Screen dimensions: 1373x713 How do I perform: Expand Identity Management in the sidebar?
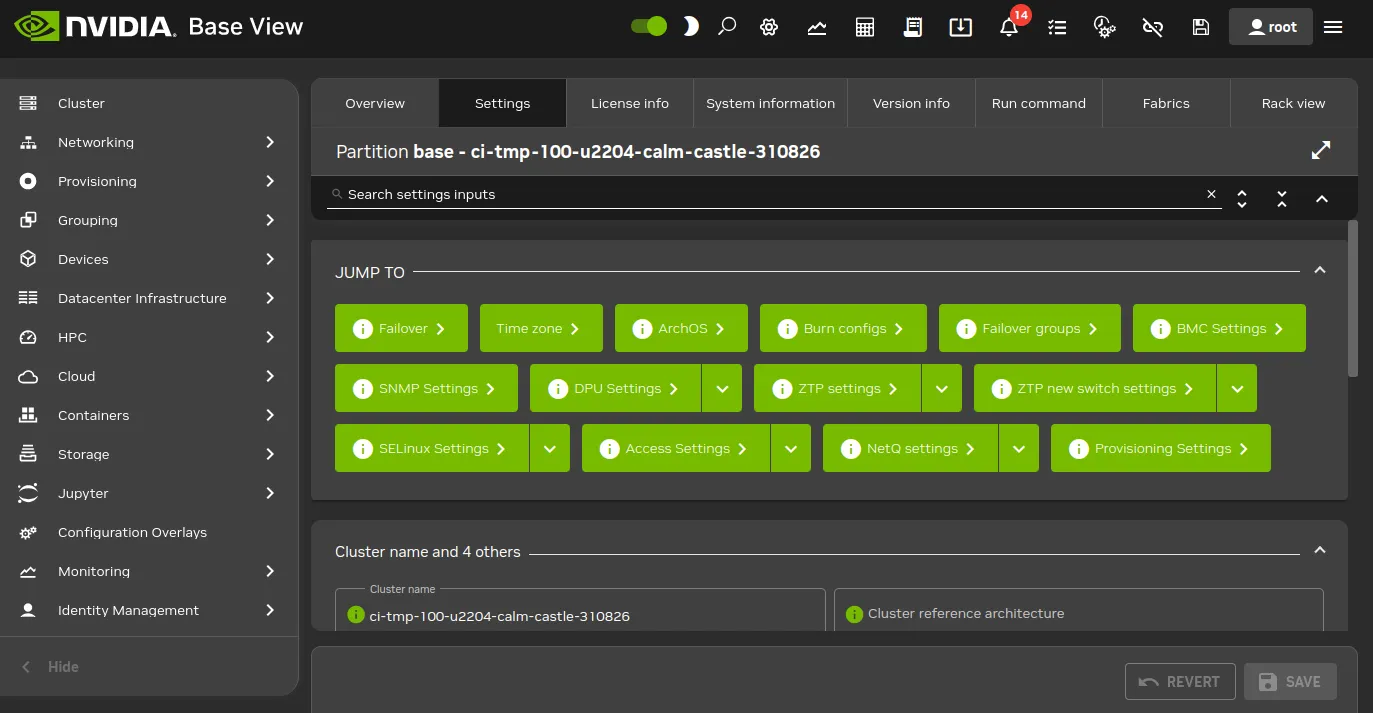(149, 610)
